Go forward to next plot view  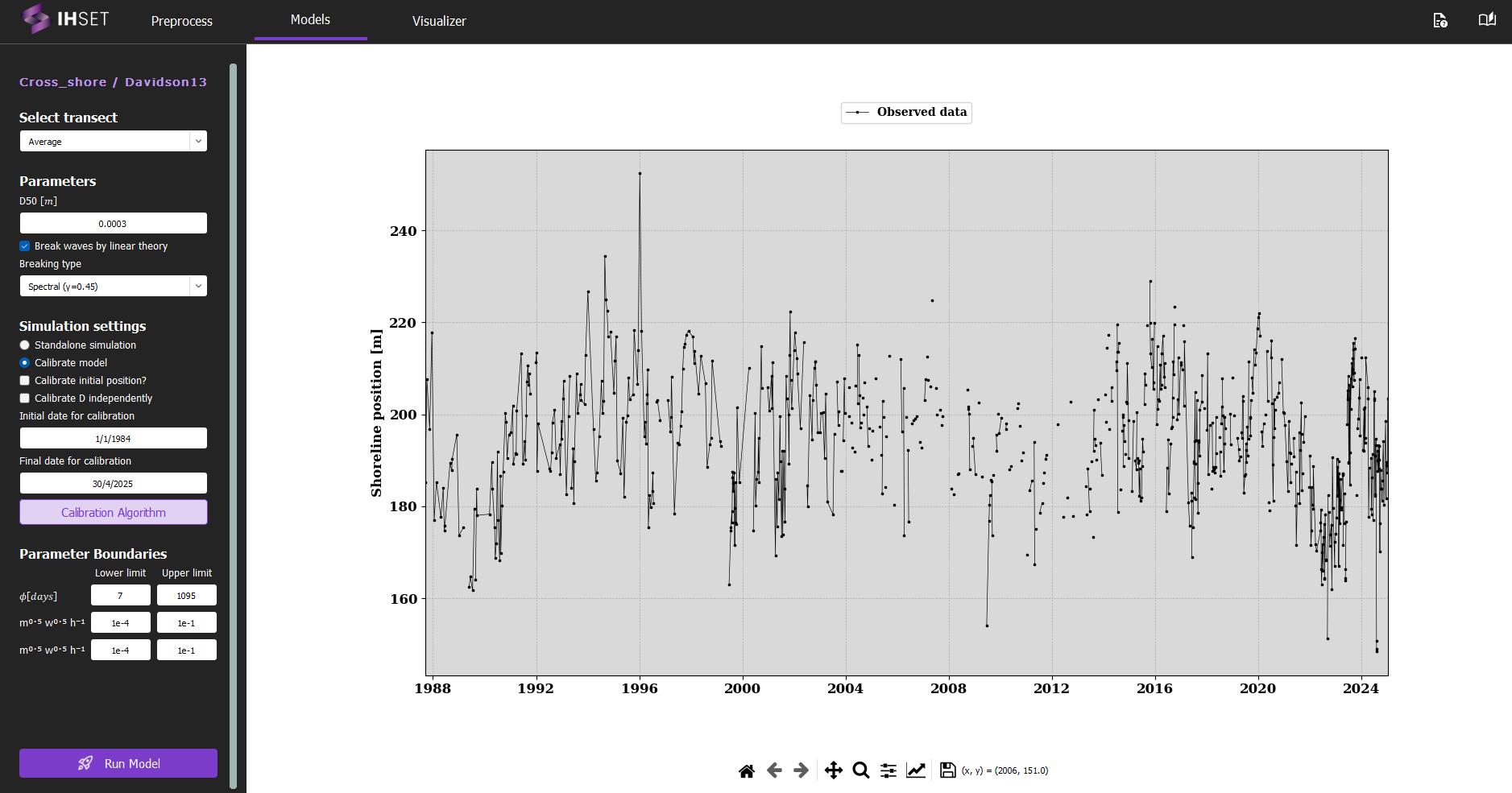click(800, 770)
